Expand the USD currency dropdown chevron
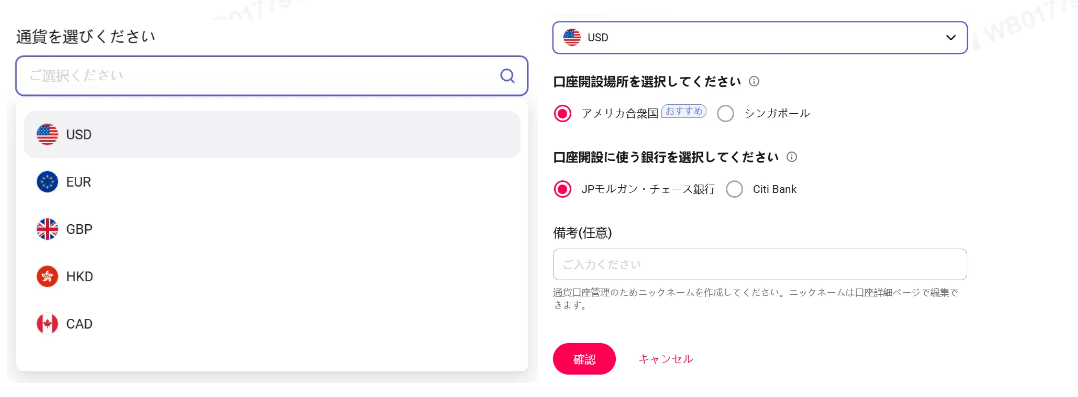This screenshot has height=397, width=1078. click(951, 38)
